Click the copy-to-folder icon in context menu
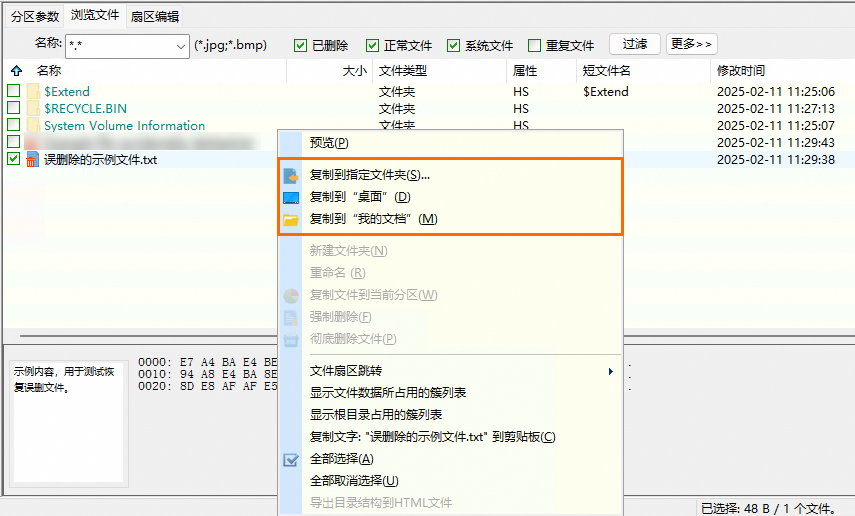The image size is (855, 516). tap(291, 176)
